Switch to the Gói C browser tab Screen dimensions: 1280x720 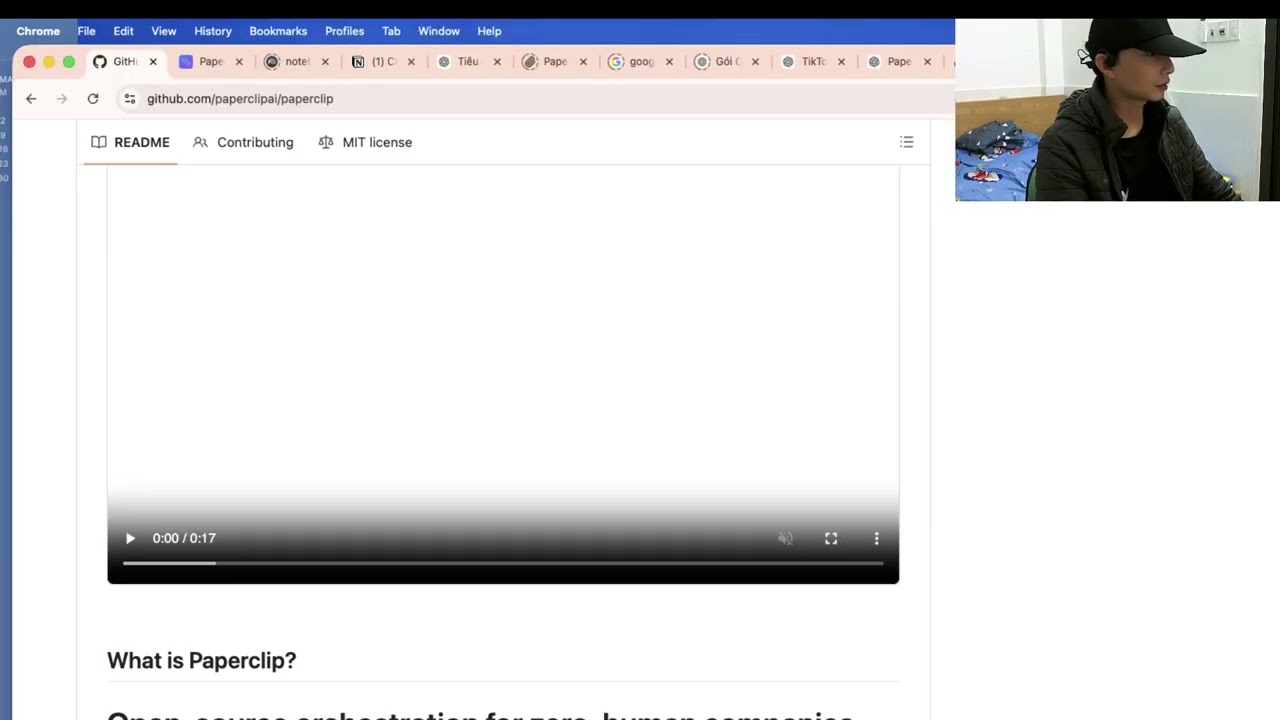[x=726, y=62]
